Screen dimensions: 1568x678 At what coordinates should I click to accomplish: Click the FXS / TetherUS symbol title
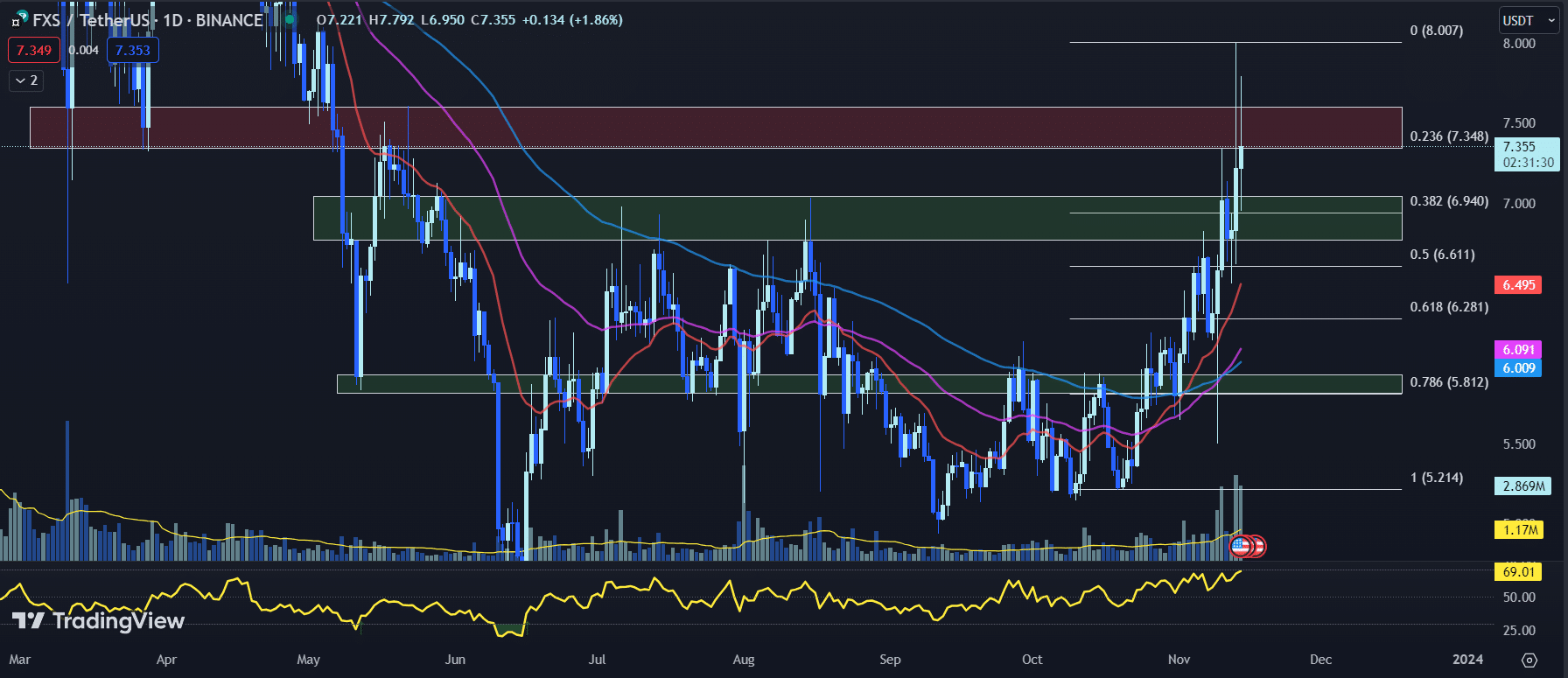pos(91,19)
